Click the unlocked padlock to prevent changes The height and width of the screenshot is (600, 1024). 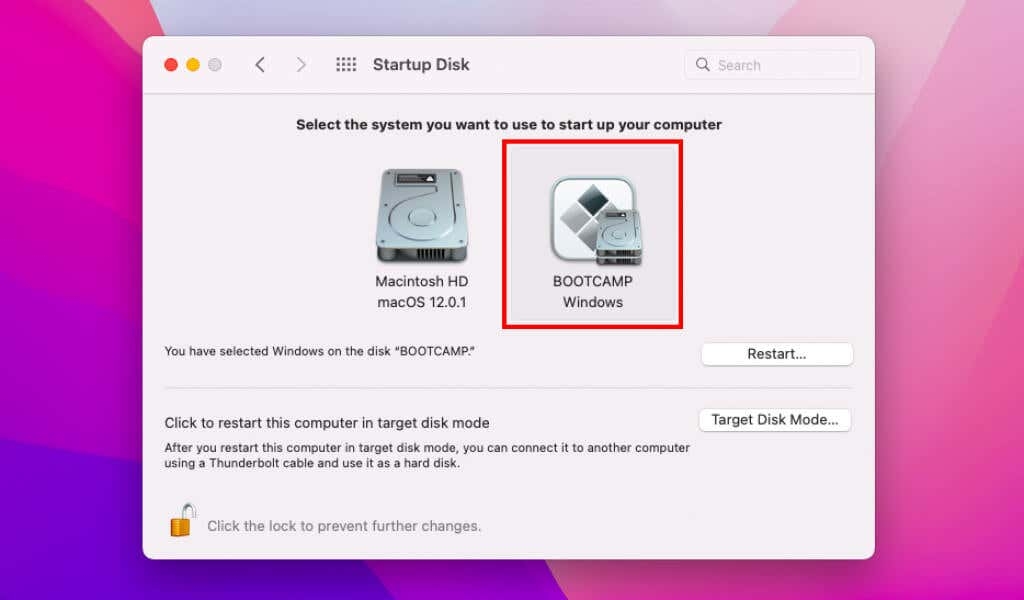pyautogui.click(x=181, y=524)
